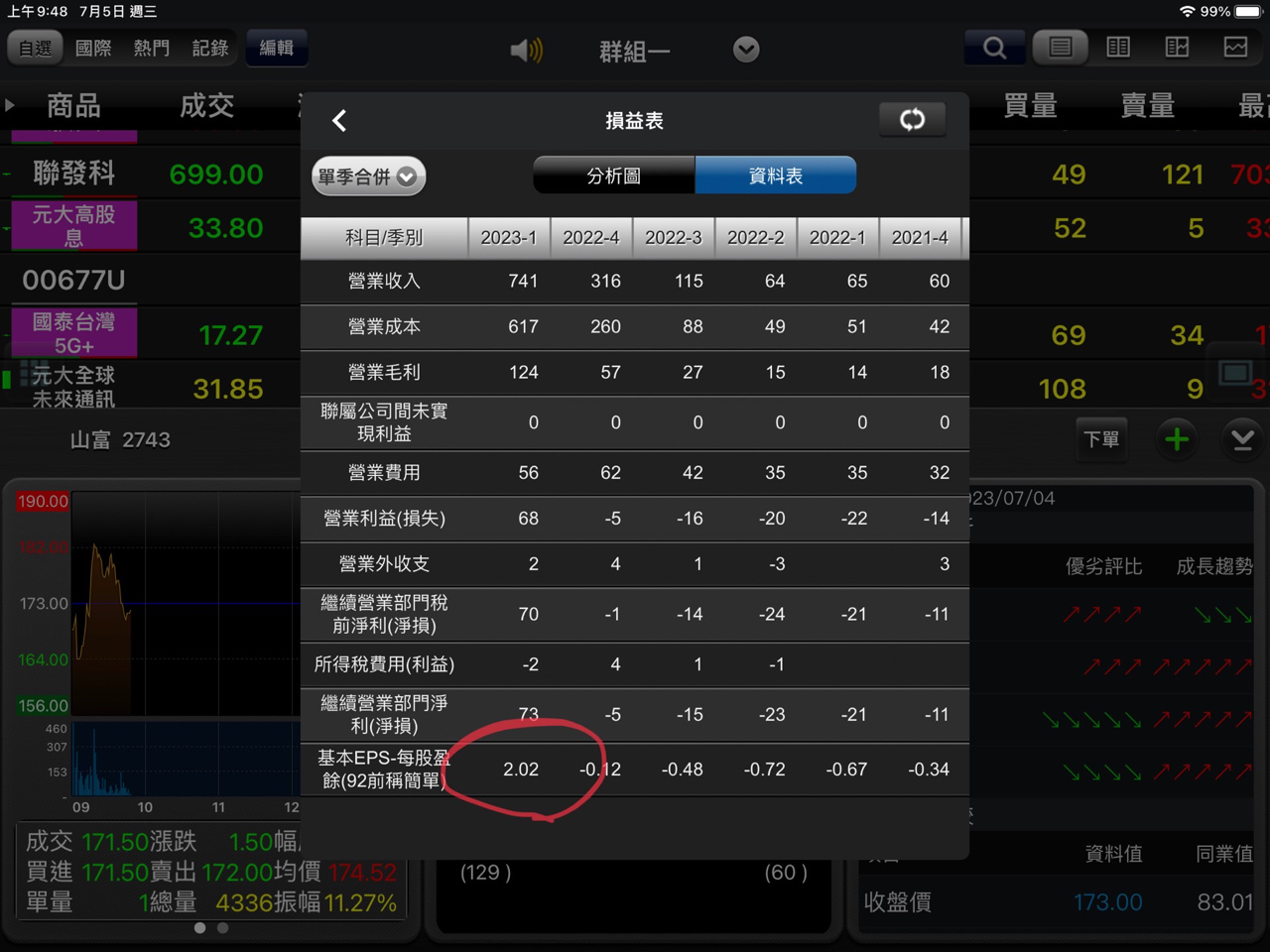Open the 熱門 tab
This screenshot has height=952, width=1270.
(x=152, y=48)
